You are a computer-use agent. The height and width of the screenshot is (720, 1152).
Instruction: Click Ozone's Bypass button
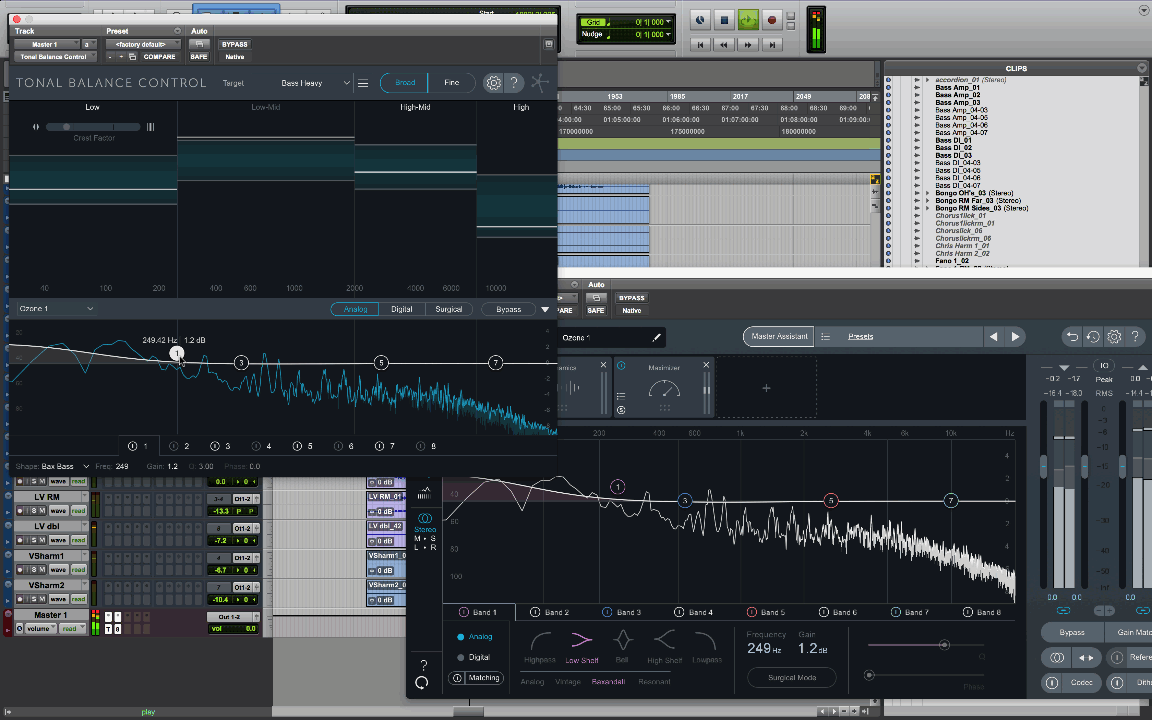click(x=1072, y=633)
